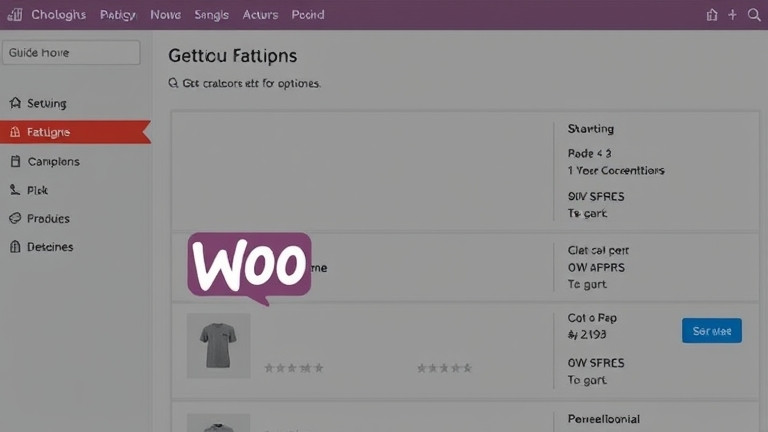Select the Acturs menu item
The height and width of the screenshot is (432, 768).
(260, 15)
